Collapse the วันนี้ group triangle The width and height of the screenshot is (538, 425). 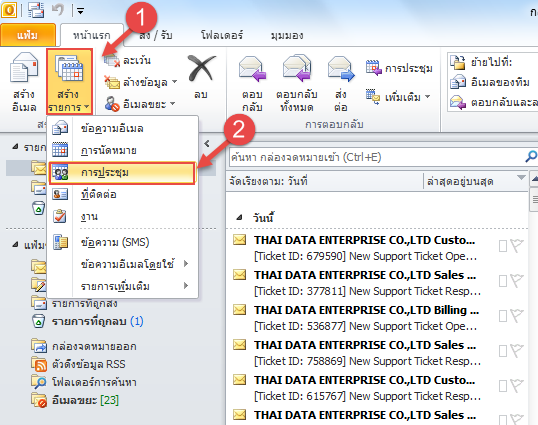(239, 217)
